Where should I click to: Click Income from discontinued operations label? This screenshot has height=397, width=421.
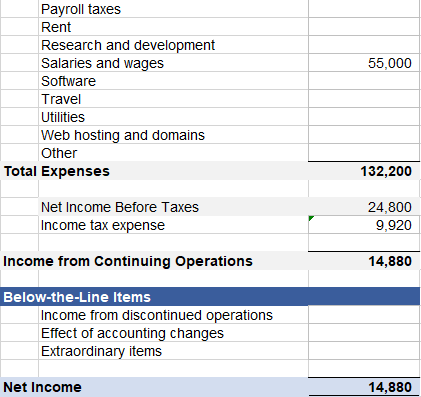tap(157, 315)
